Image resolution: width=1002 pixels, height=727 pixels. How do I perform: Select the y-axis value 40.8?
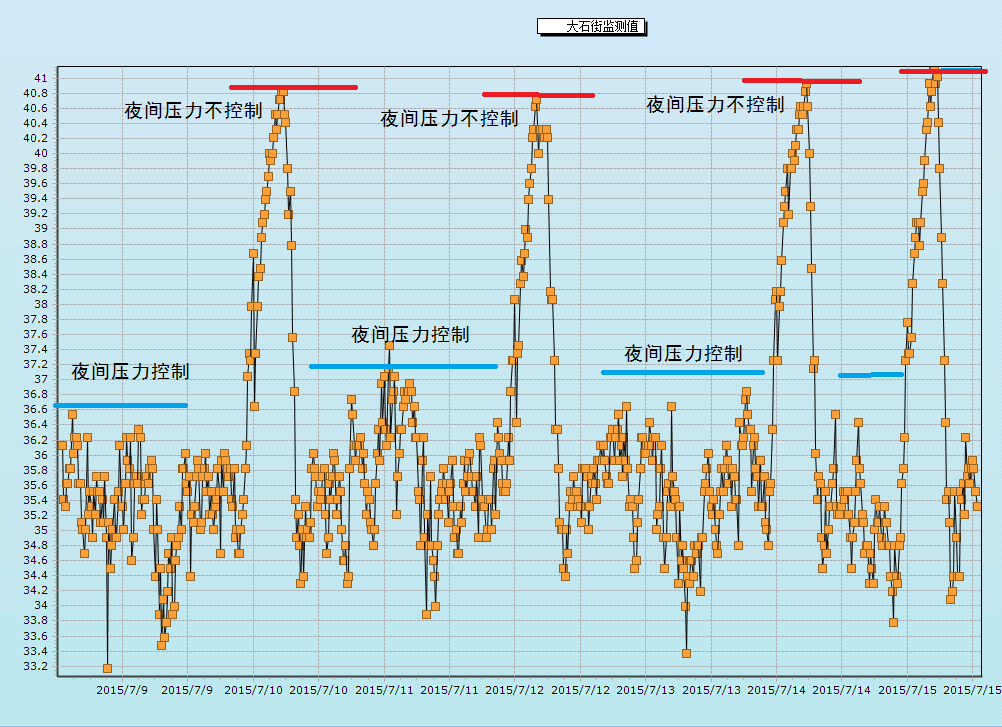tap(36, 93)
